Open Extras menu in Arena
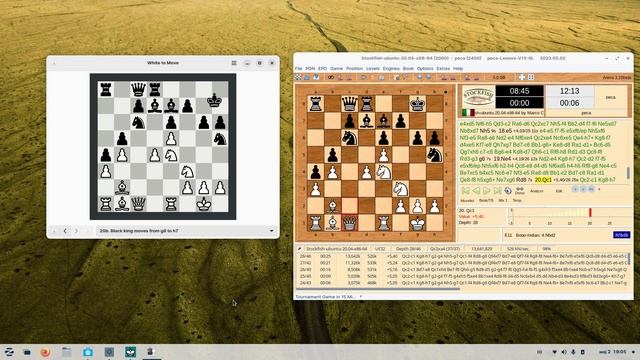 pyautogui.click(x=443, y=69)
